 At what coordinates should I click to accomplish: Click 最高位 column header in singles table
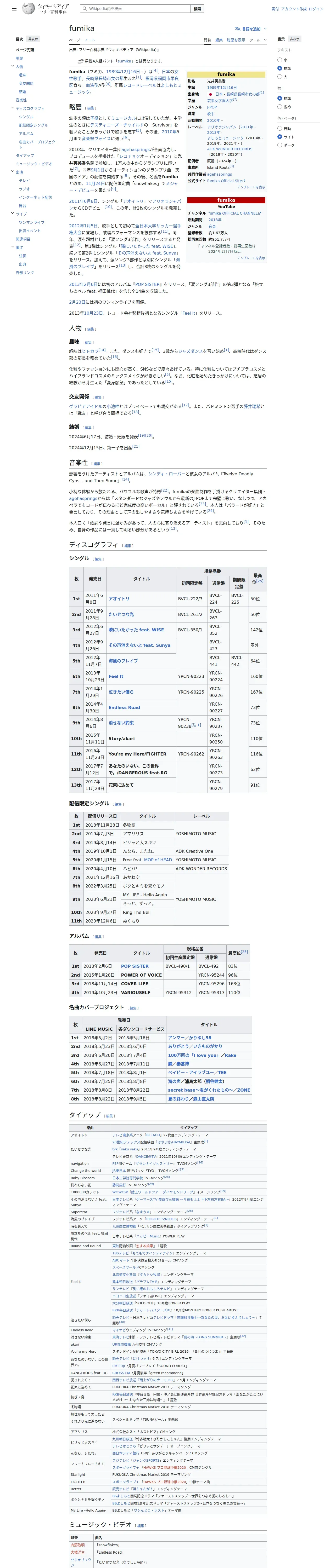pyautogui.click(x=257, y=579)
